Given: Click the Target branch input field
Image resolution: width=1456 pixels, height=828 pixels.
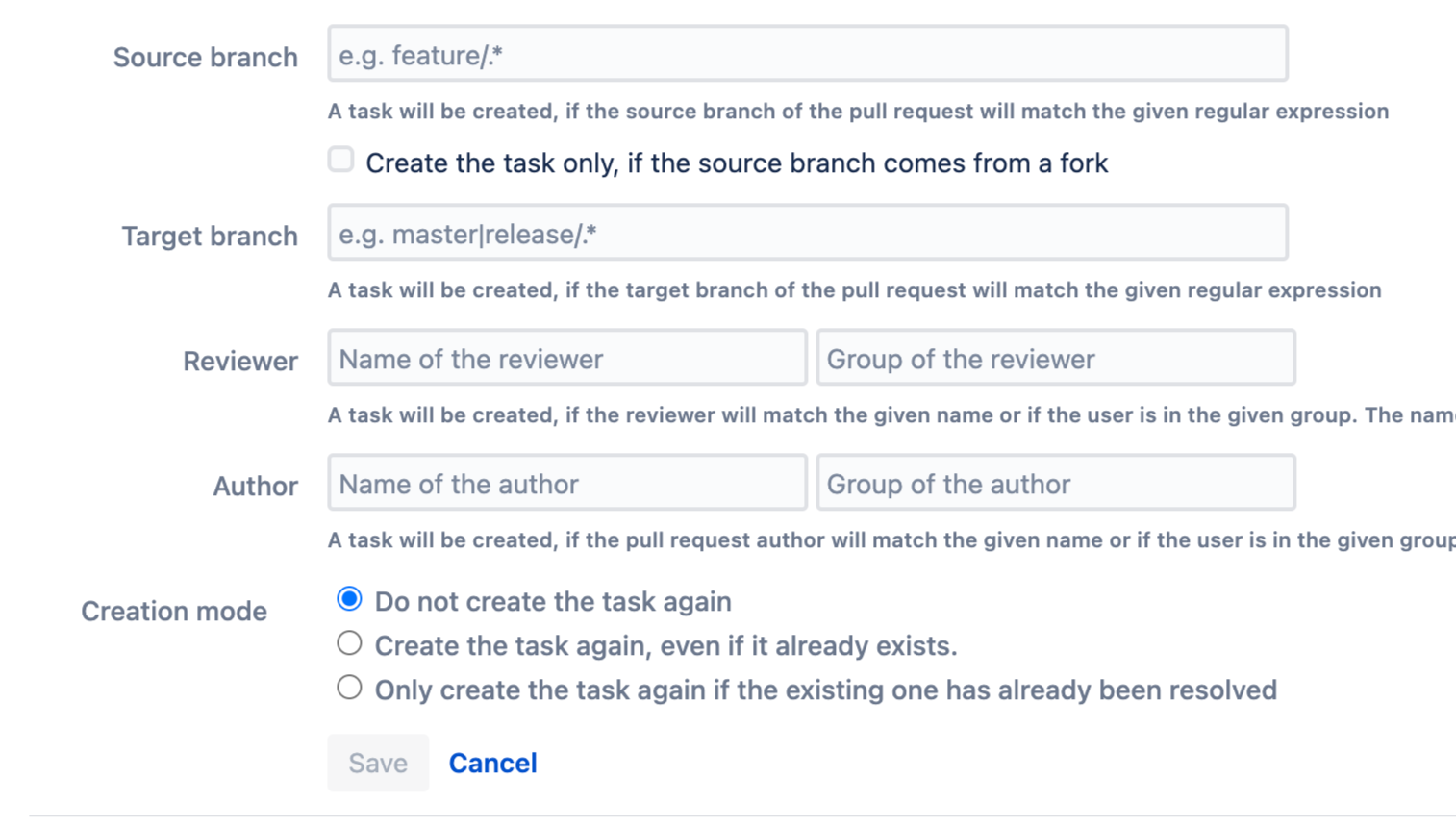Looking at the screenshot, I should (x=807, y=234).
